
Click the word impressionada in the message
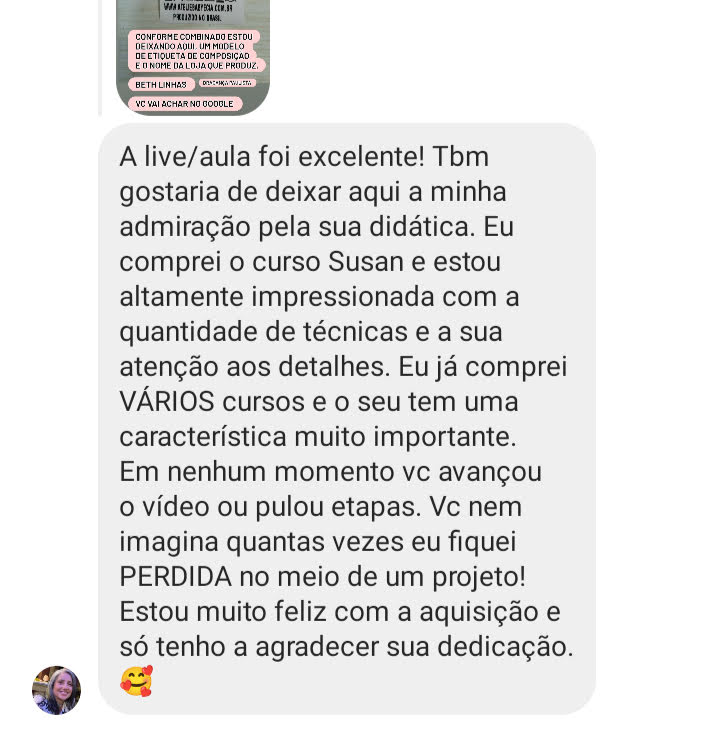tap(343, 298)
